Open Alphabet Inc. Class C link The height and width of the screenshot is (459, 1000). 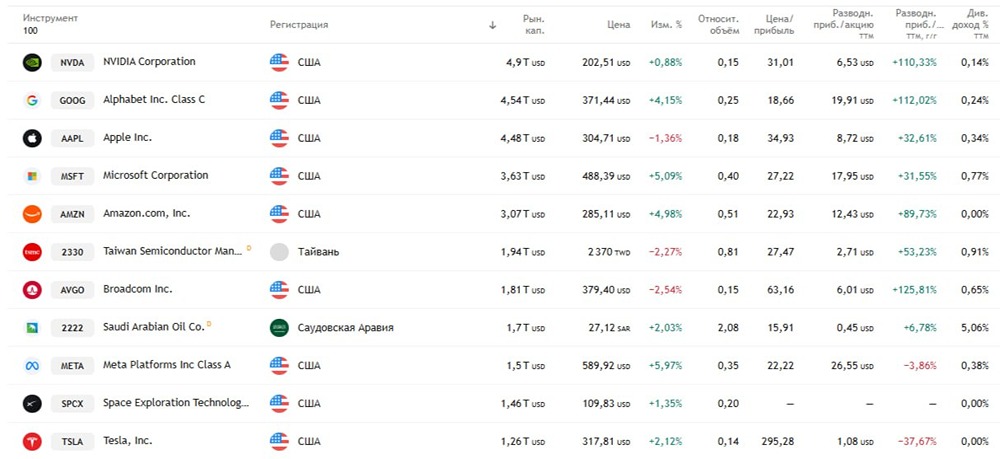point(154,99)
